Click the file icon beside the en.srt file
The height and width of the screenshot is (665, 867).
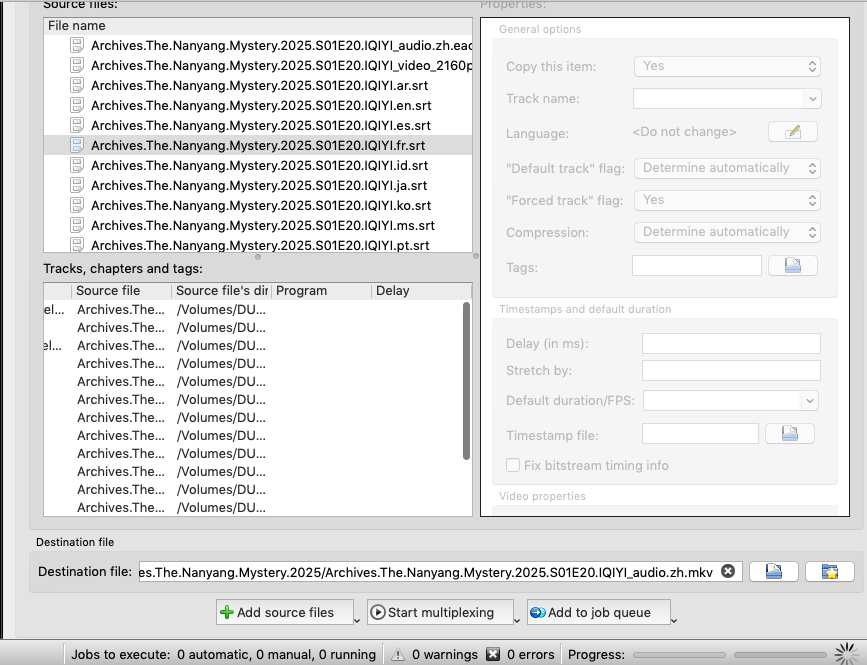click(x=77, y=105)
